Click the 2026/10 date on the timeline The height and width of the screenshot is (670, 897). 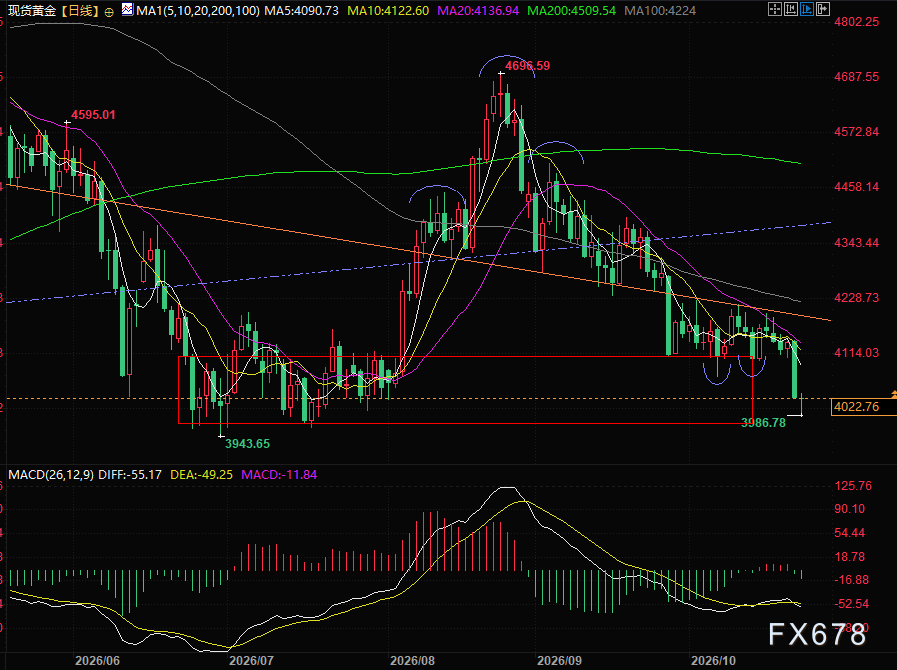pos(713,661)
